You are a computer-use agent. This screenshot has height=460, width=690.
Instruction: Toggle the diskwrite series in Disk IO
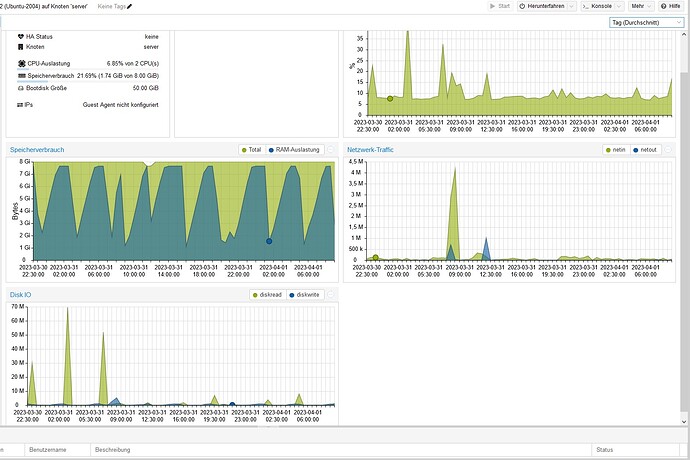[305, 294]
